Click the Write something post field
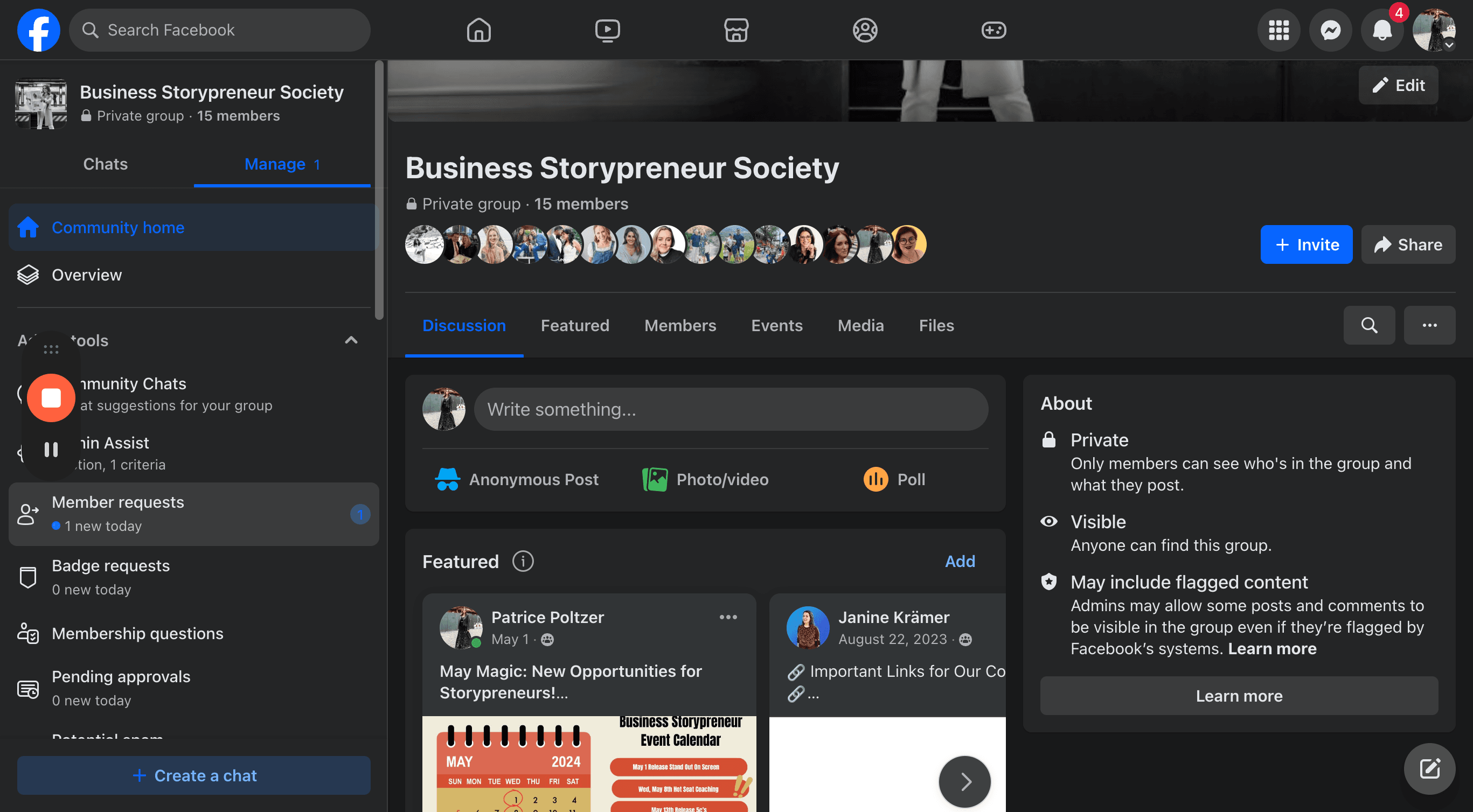The width and height of the screenshot is (1473, 812). click(x=731, y=409)
